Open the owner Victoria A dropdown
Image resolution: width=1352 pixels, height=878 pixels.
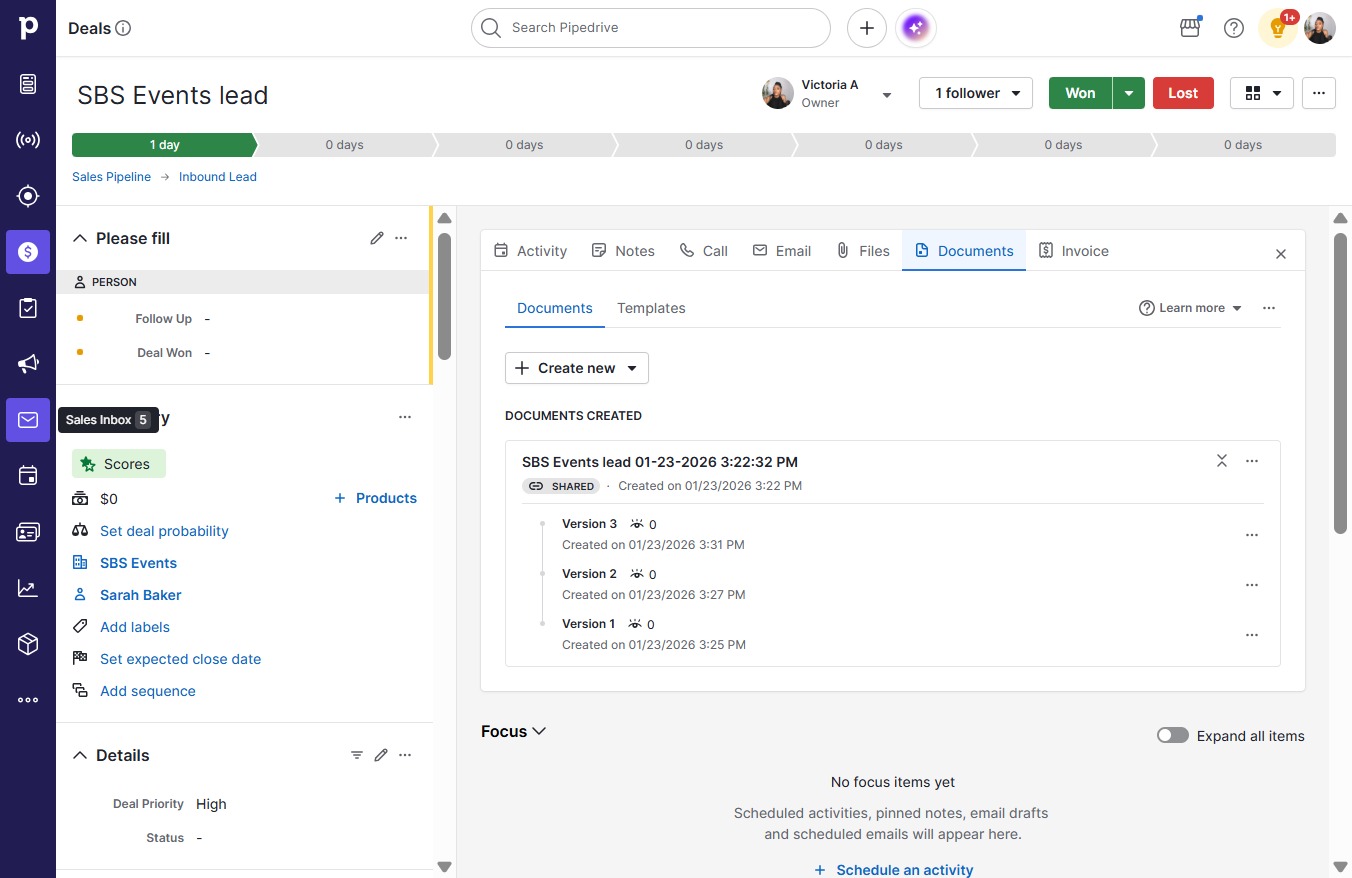[886, 95]
